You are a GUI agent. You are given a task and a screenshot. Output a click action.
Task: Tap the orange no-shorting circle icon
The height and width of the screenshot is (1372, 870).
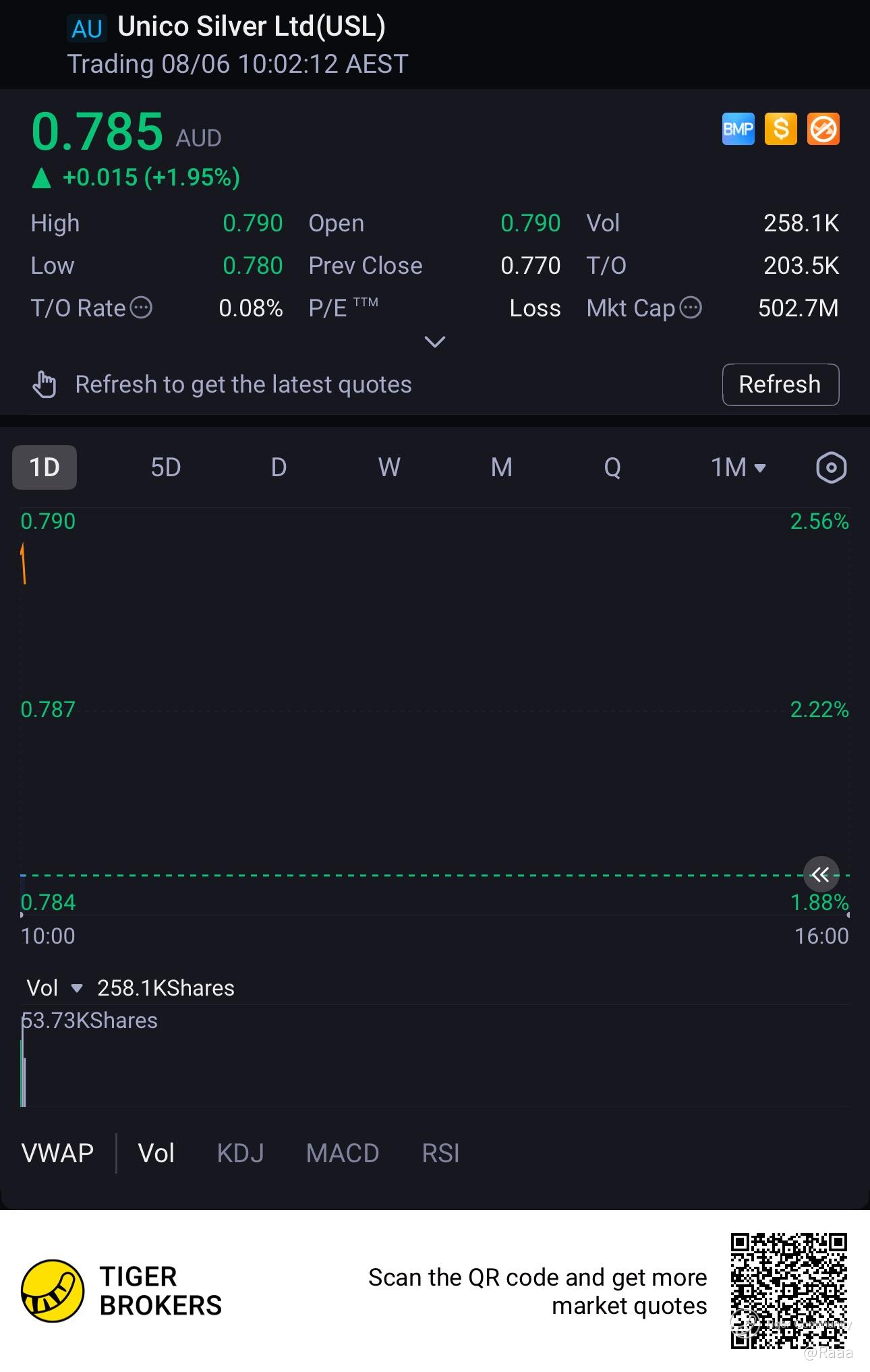[x=823, y=129]
